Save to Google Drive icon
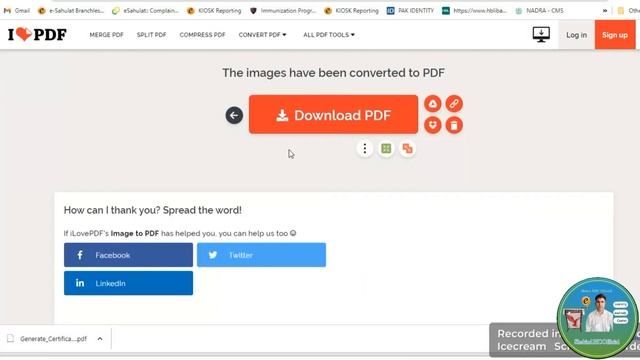Image resolution: width=640 pixels, height=360 pixels. pos(433,104)
